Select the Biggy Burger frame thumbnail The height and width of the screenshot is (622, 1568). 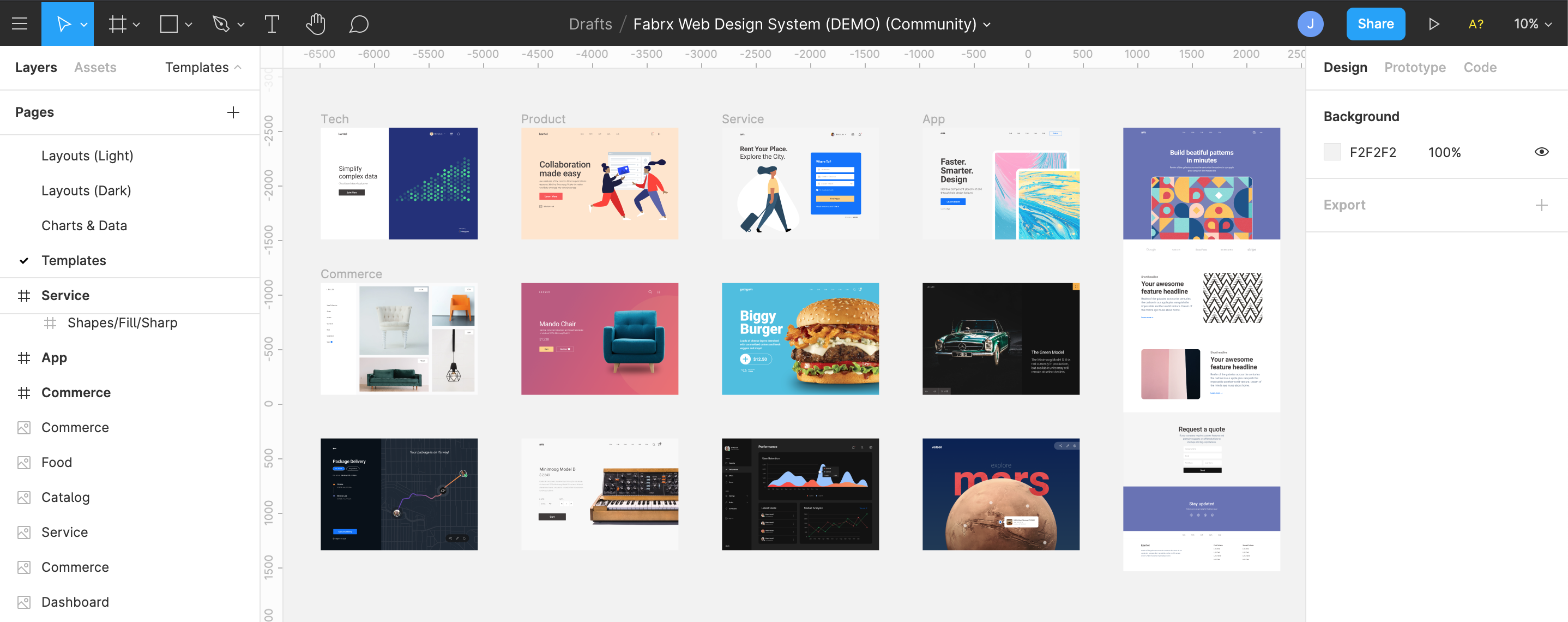coord(800,339)
